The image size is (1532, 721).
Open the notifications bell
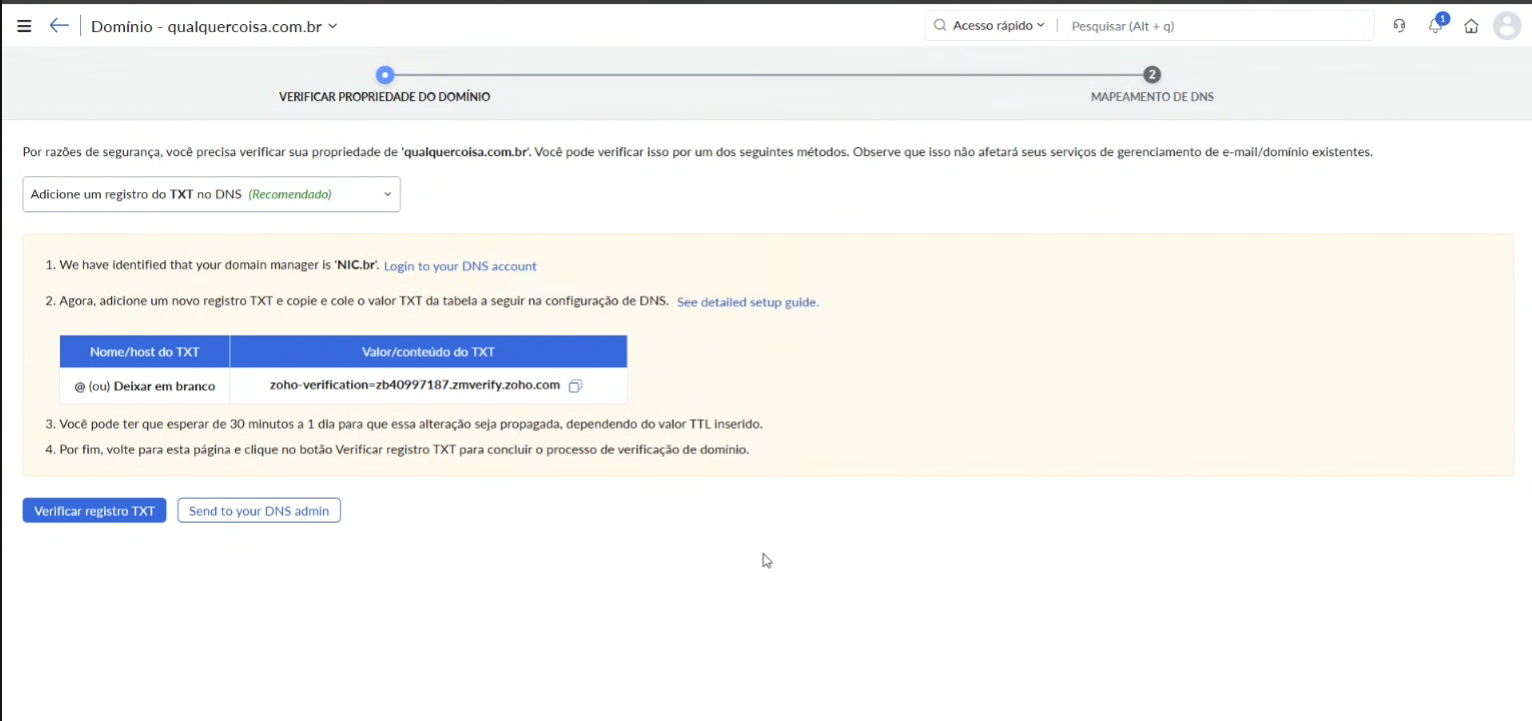1436,25
